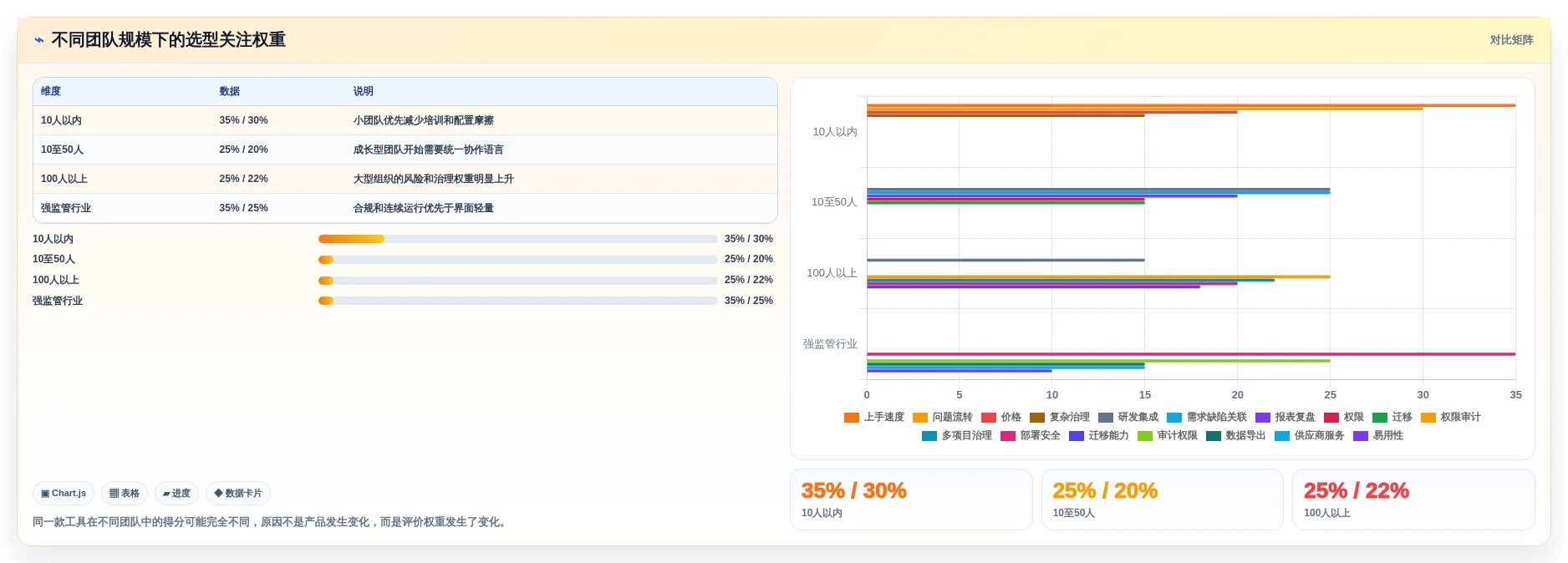Toggle the 复杂治理 legend item

(x=1060, y=418)
